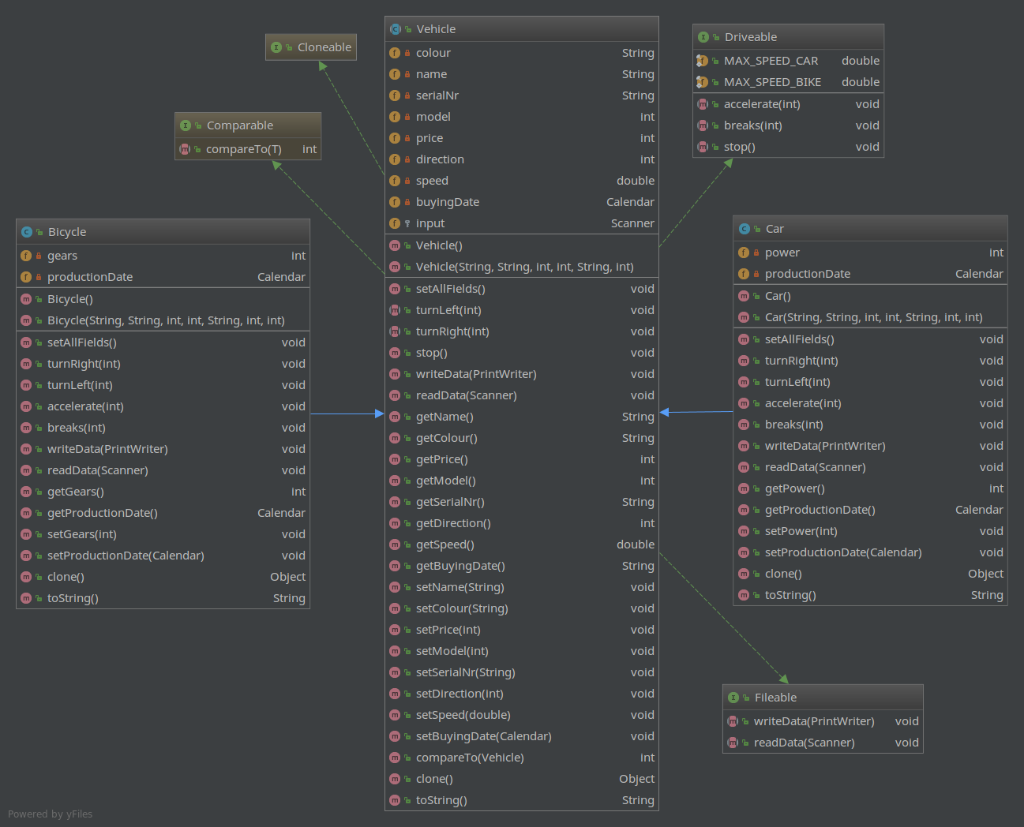Select Bicycle's breaks(int) method

coord(163,428)
